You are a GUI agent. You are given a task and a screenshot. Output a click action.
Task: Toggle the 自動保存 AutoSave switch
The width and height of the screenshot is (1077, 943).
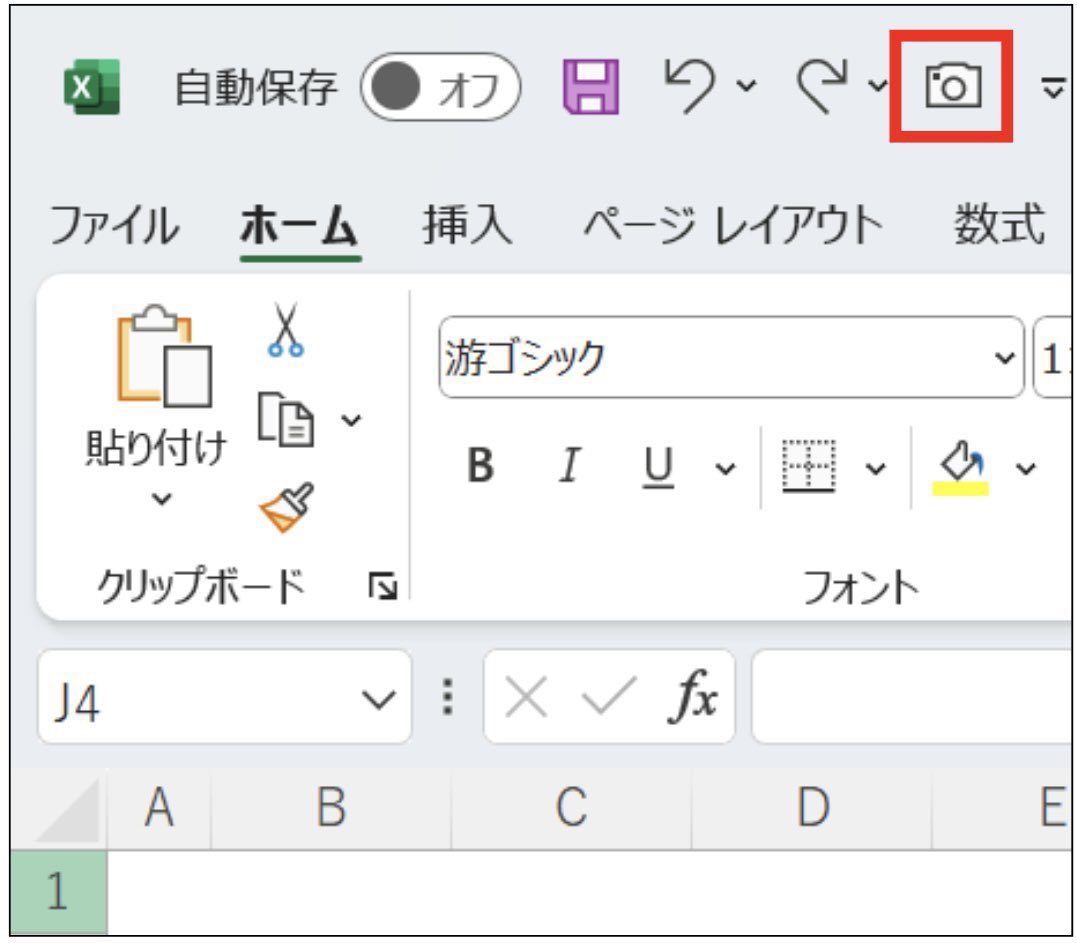[x=440, y=87]
